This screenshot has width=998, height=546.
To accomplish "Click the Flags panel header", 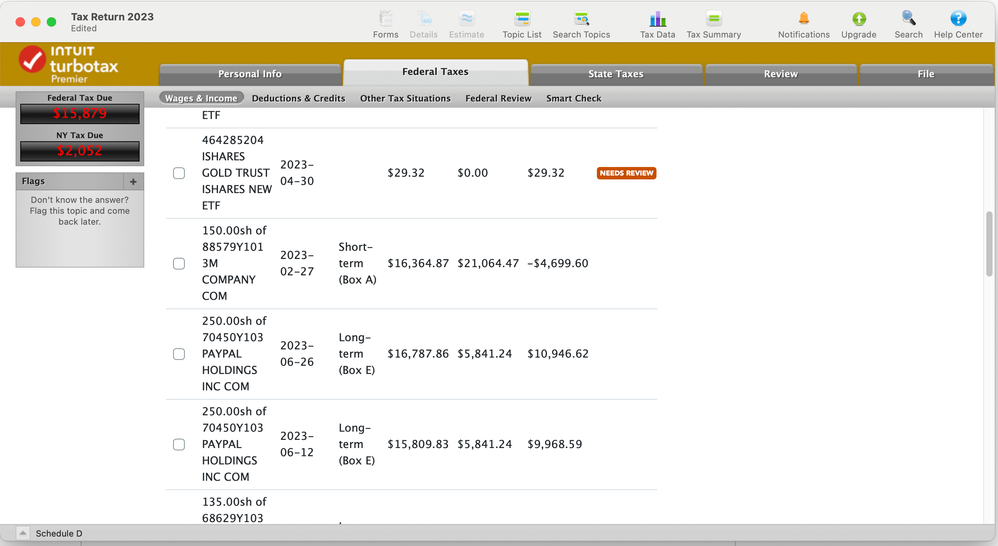I will (x=80, y=181).
